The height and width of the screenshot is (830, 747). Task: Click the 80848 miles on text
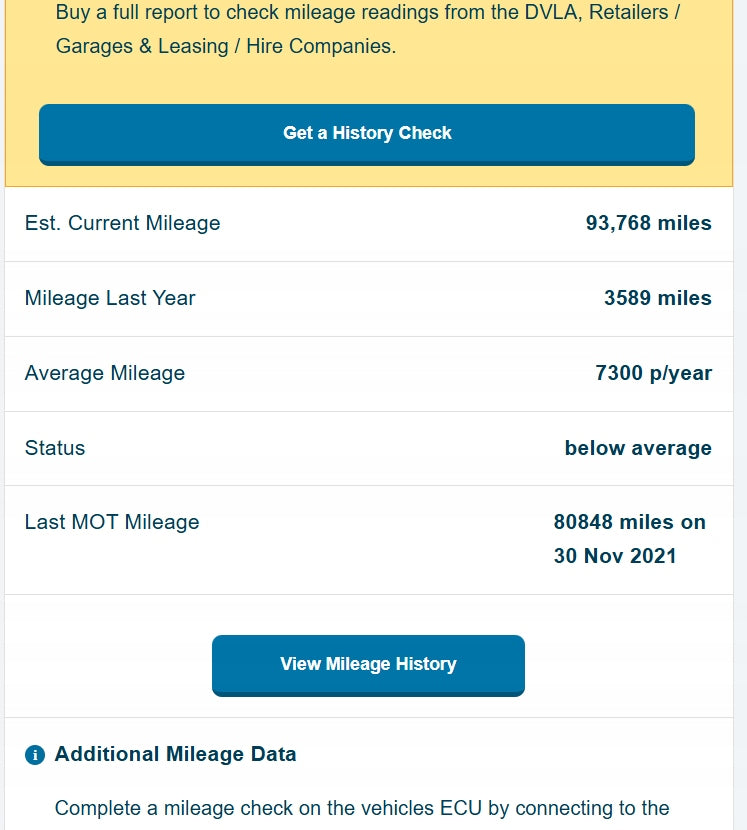coord(629,522)
